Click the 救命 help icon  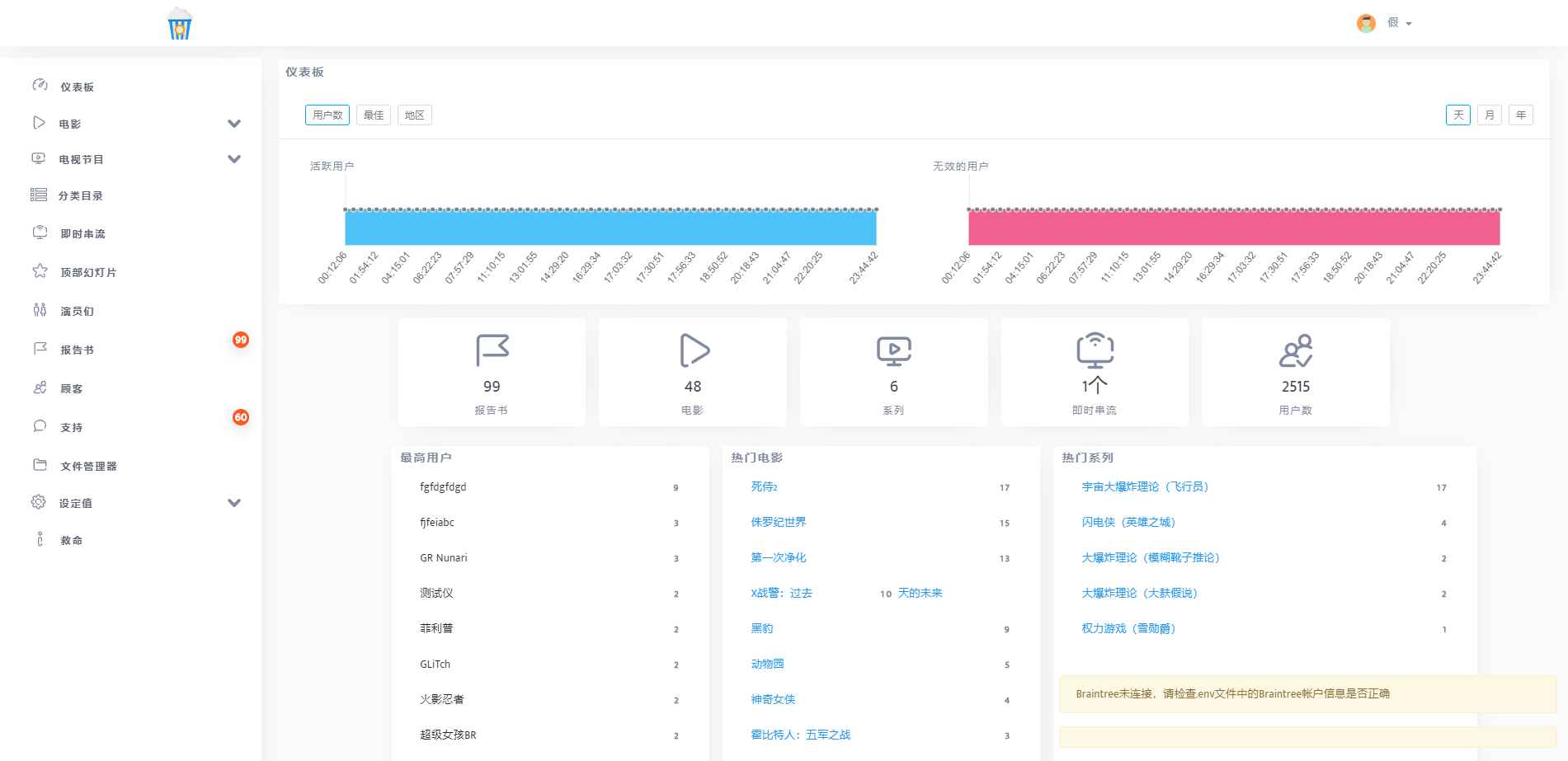(x=40, y=540)
